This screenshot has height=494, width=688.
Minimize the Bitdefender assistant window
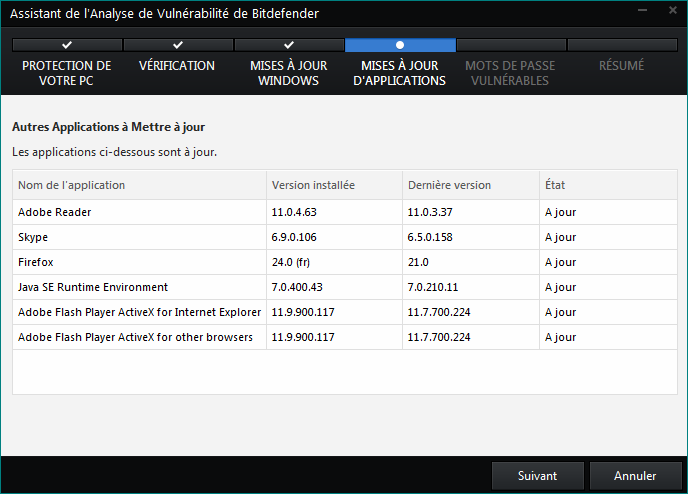642,10
